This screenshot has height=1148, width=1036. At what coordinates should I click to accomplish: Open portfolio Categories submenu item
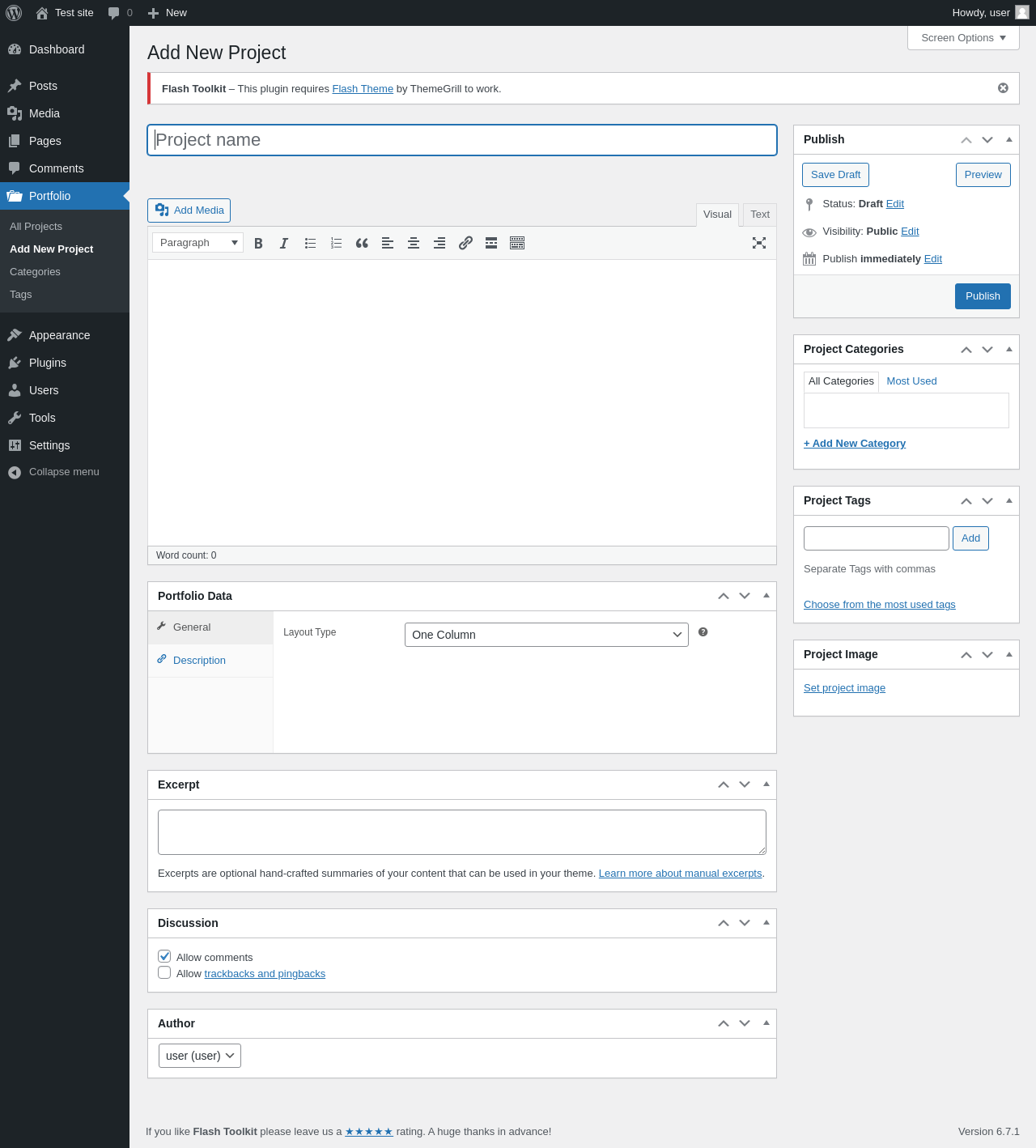[35, 272]
